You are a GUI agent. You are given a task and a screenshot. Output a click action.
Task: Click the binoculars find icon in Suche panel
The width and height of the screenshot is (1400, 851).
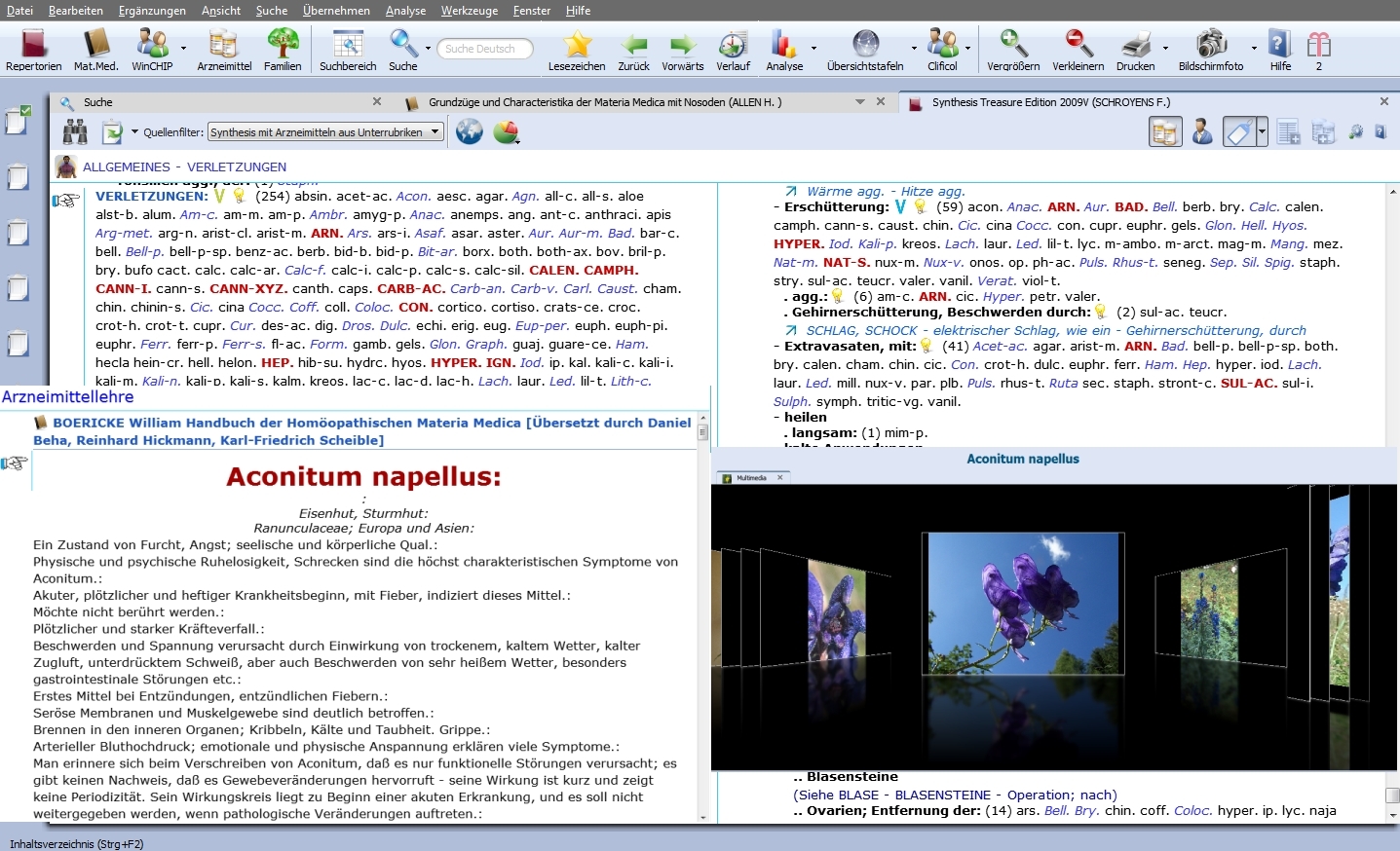(x=75, y=131)
